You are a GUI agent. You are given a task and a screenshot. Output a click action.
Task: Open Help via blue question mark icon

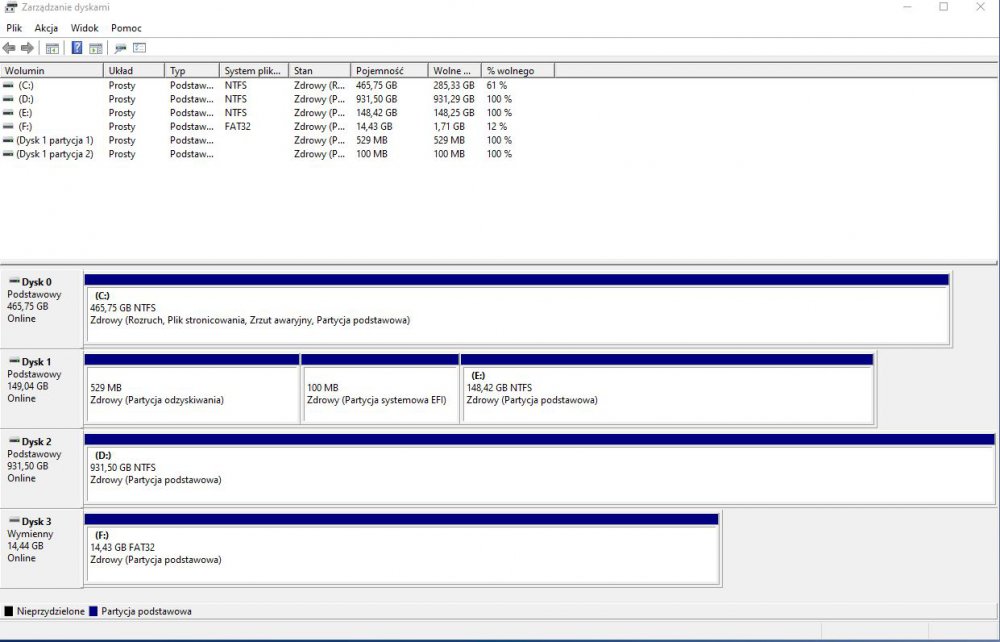coord(77,48)
